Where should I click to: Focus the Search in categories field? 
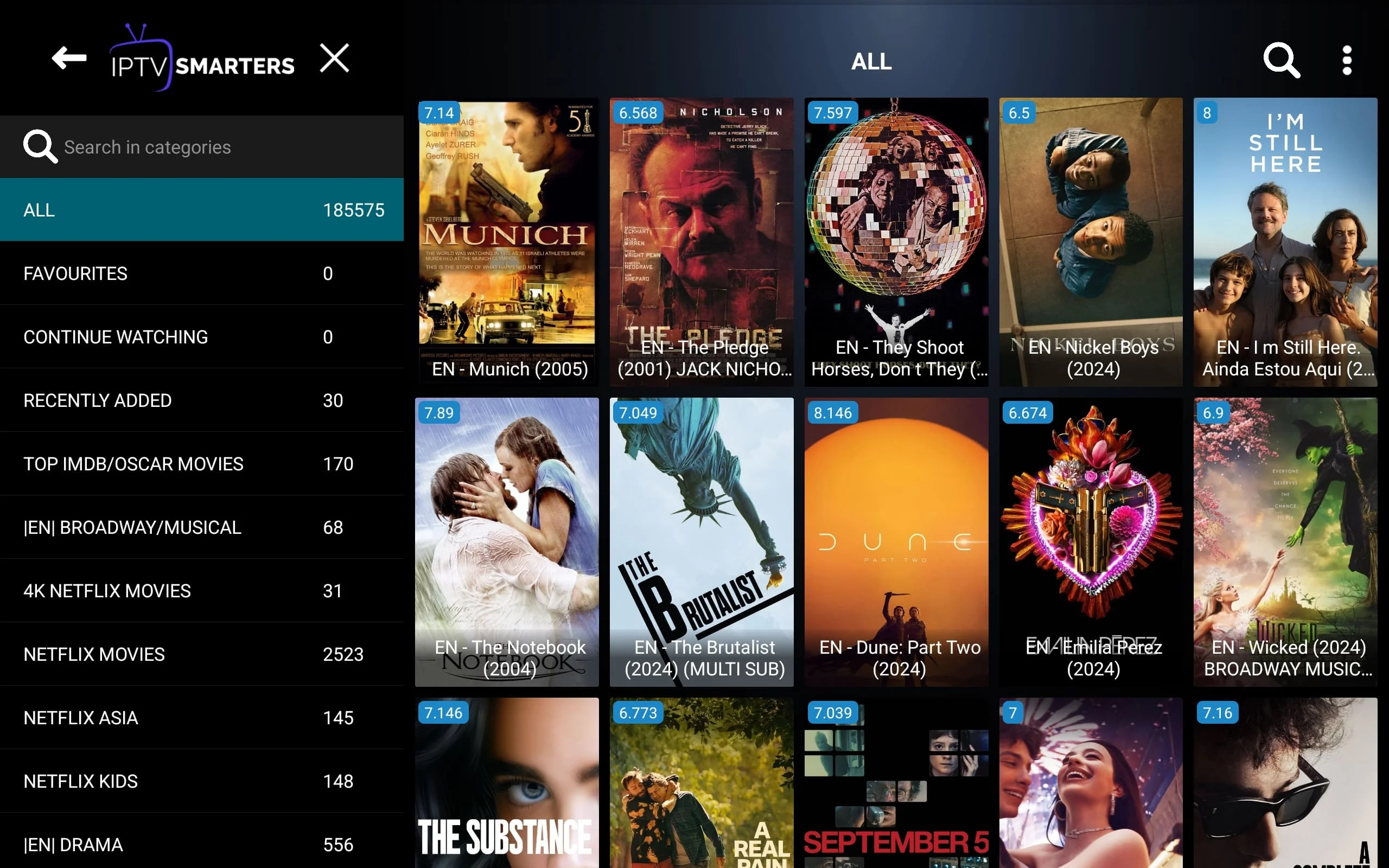[202, 147]
